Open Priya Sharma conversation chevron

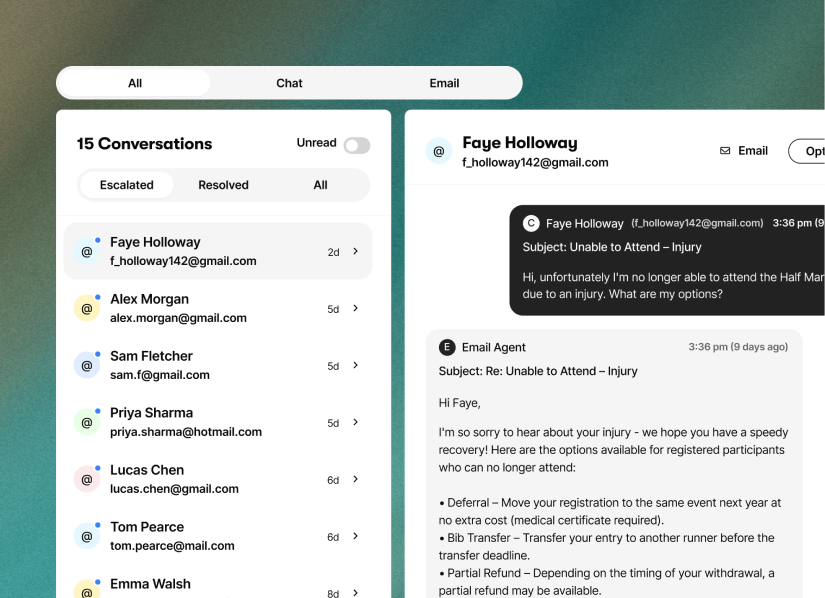click(x=356, y=422)
